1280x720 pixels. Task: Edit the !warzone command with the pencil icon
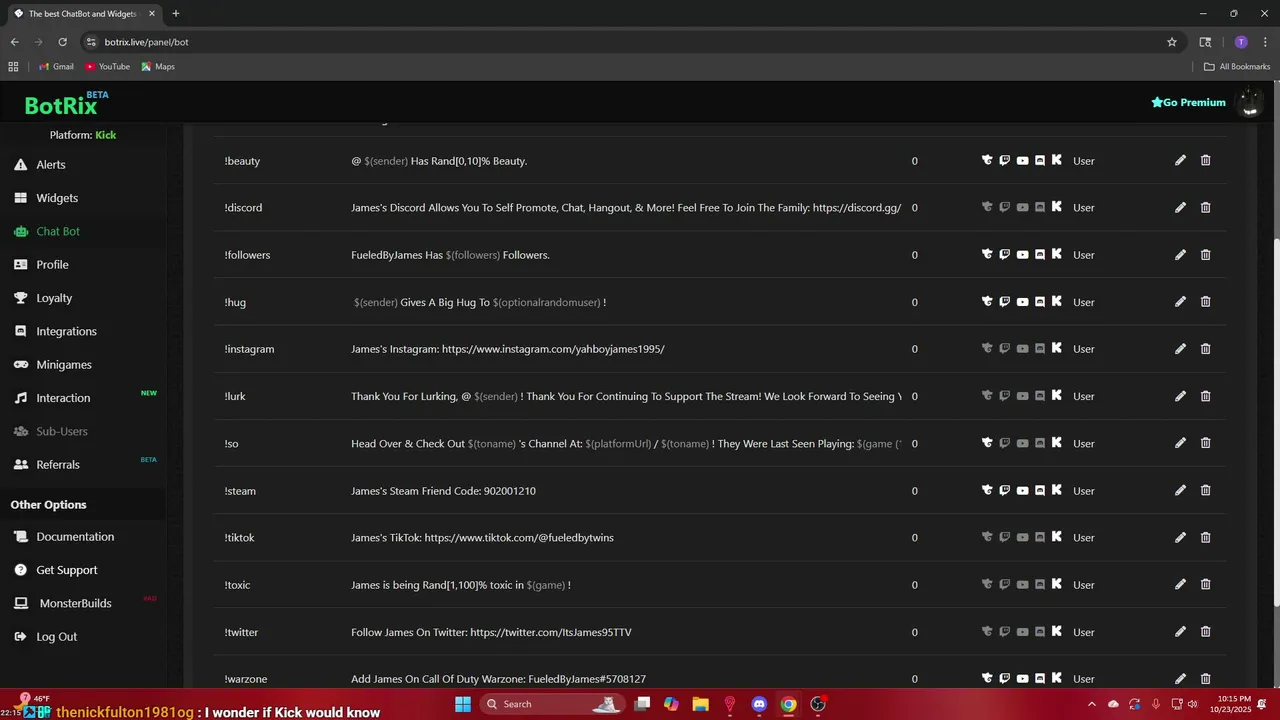(x=1180, y=678)
